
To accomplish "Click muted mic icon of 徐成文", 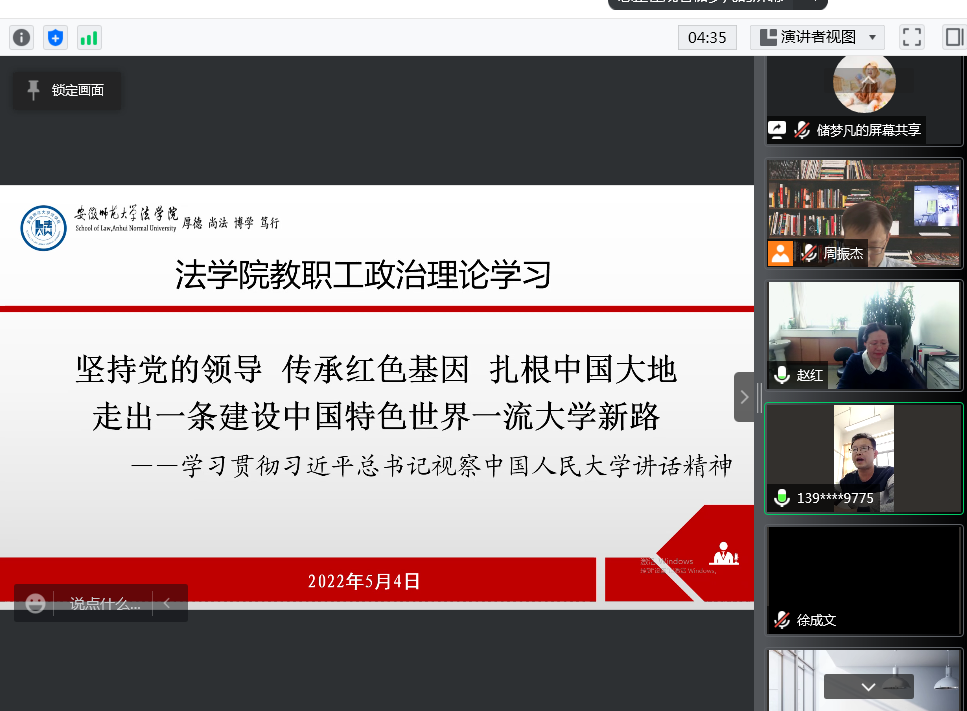I will pyautogui.click(x=782, y=620).
